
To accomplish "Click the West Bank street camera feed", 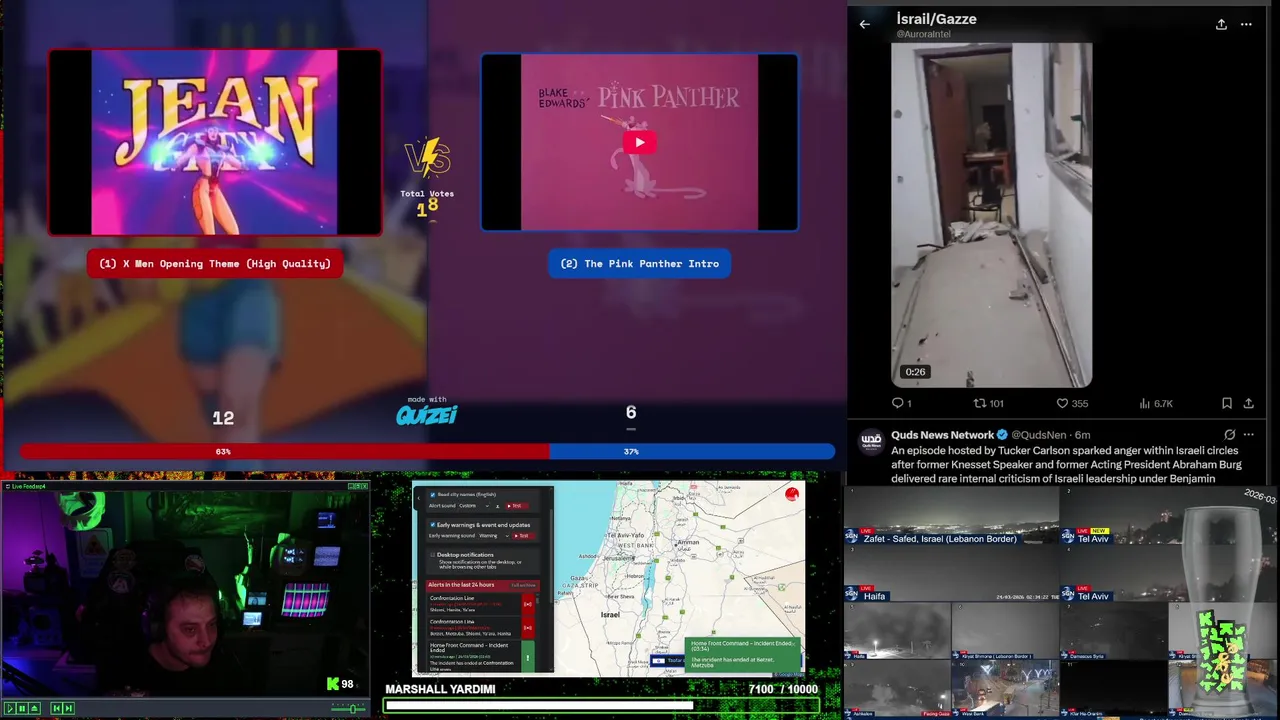I will (x=1005, y=688).
